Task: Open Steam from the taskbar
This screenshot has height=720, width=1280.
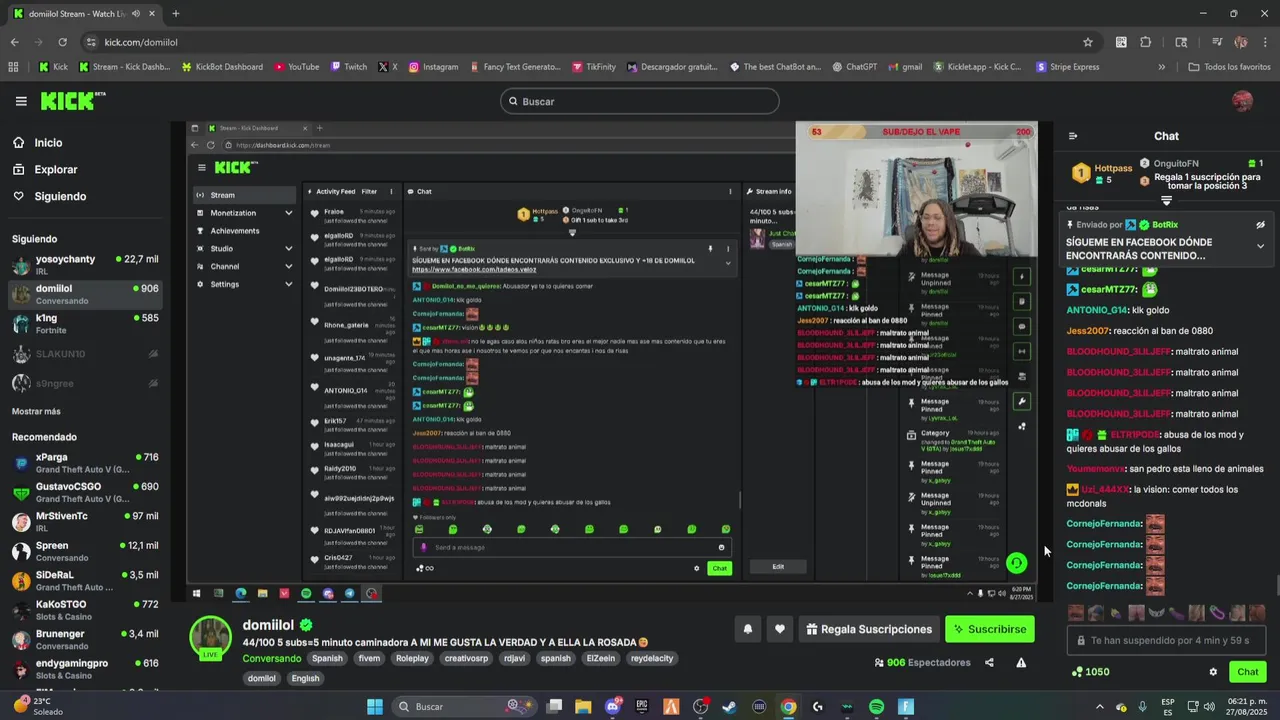Action: pyautogui.click(x=729, y=707)
